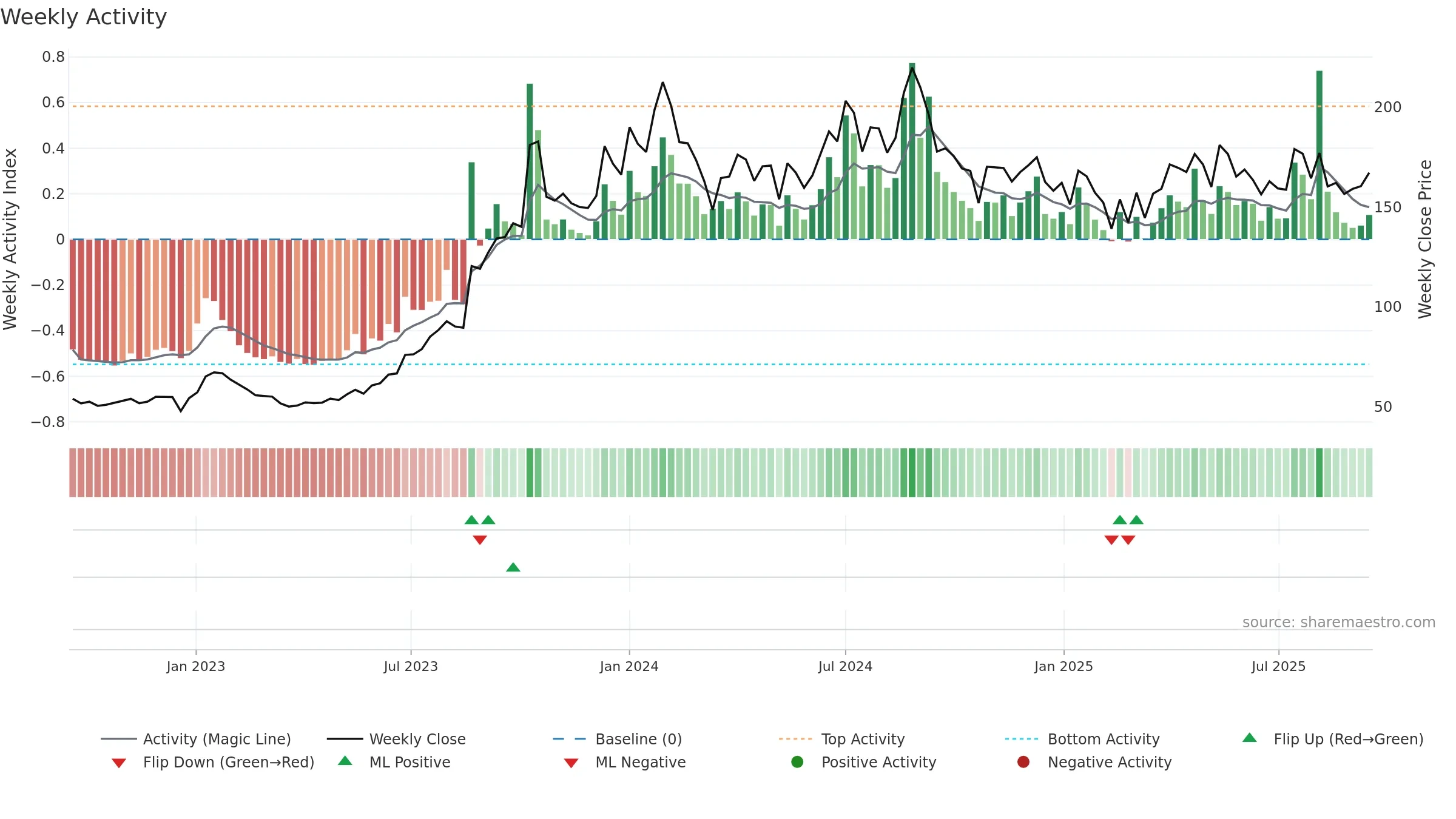Toggle the Activity (Magic Line) legend entry
The width and height of the screenshot is (1456, 819).
pyautogui.click(x=196, y=739)
